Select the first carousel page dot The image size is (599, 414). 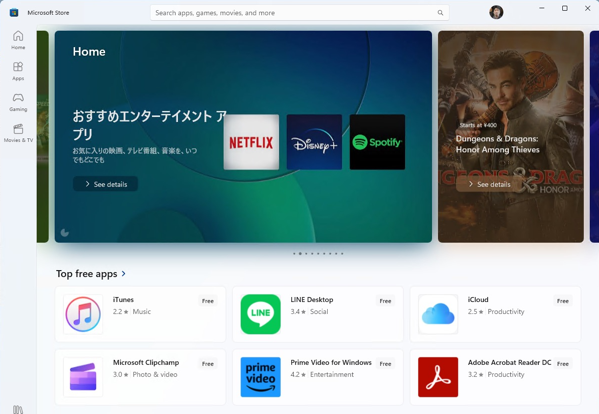click(294, 253)
